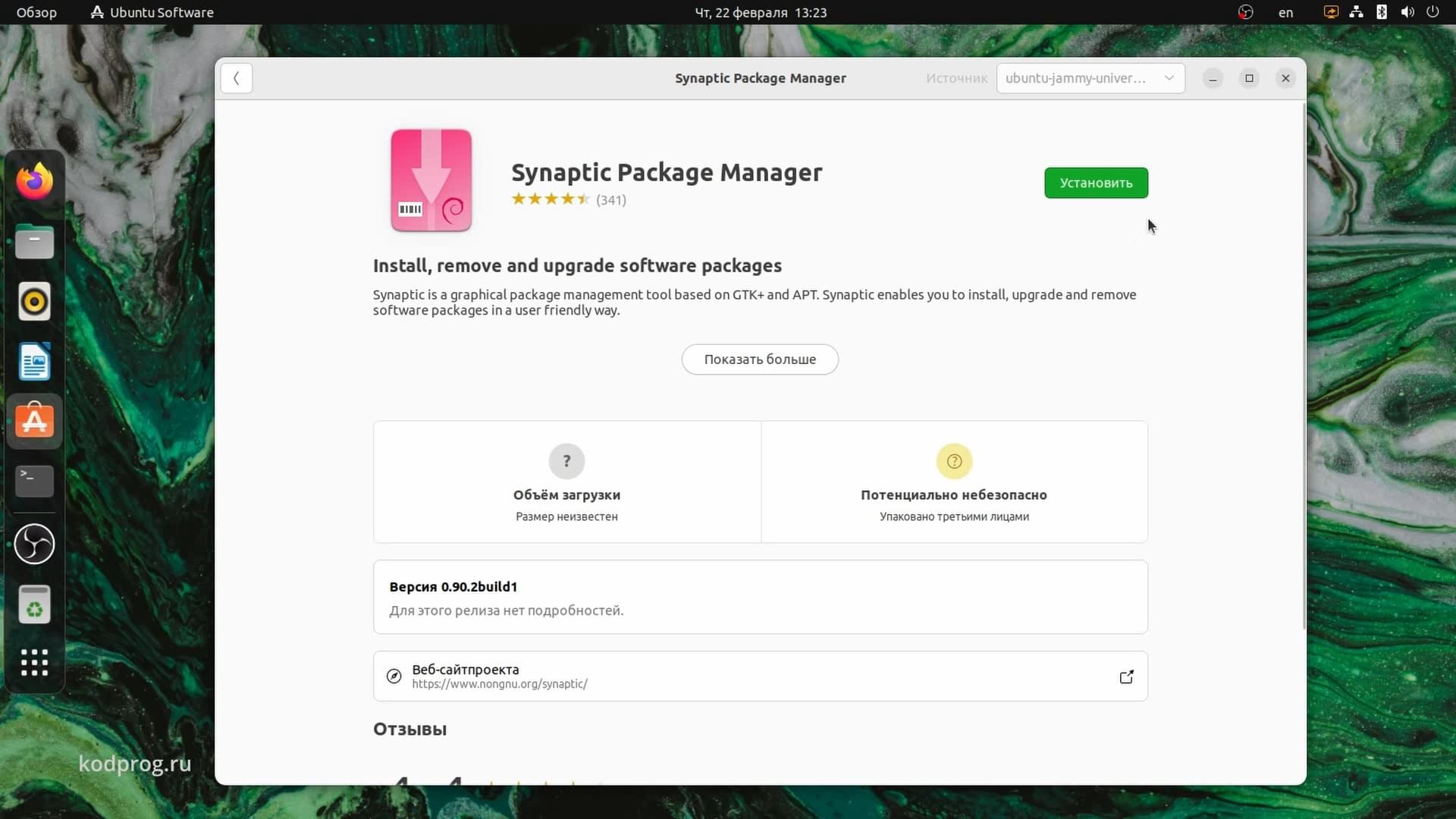Click the https://www.nongnu.org/synaptic/ URL text
This screenshot has width=1456, height=819.
pos(500,684)
